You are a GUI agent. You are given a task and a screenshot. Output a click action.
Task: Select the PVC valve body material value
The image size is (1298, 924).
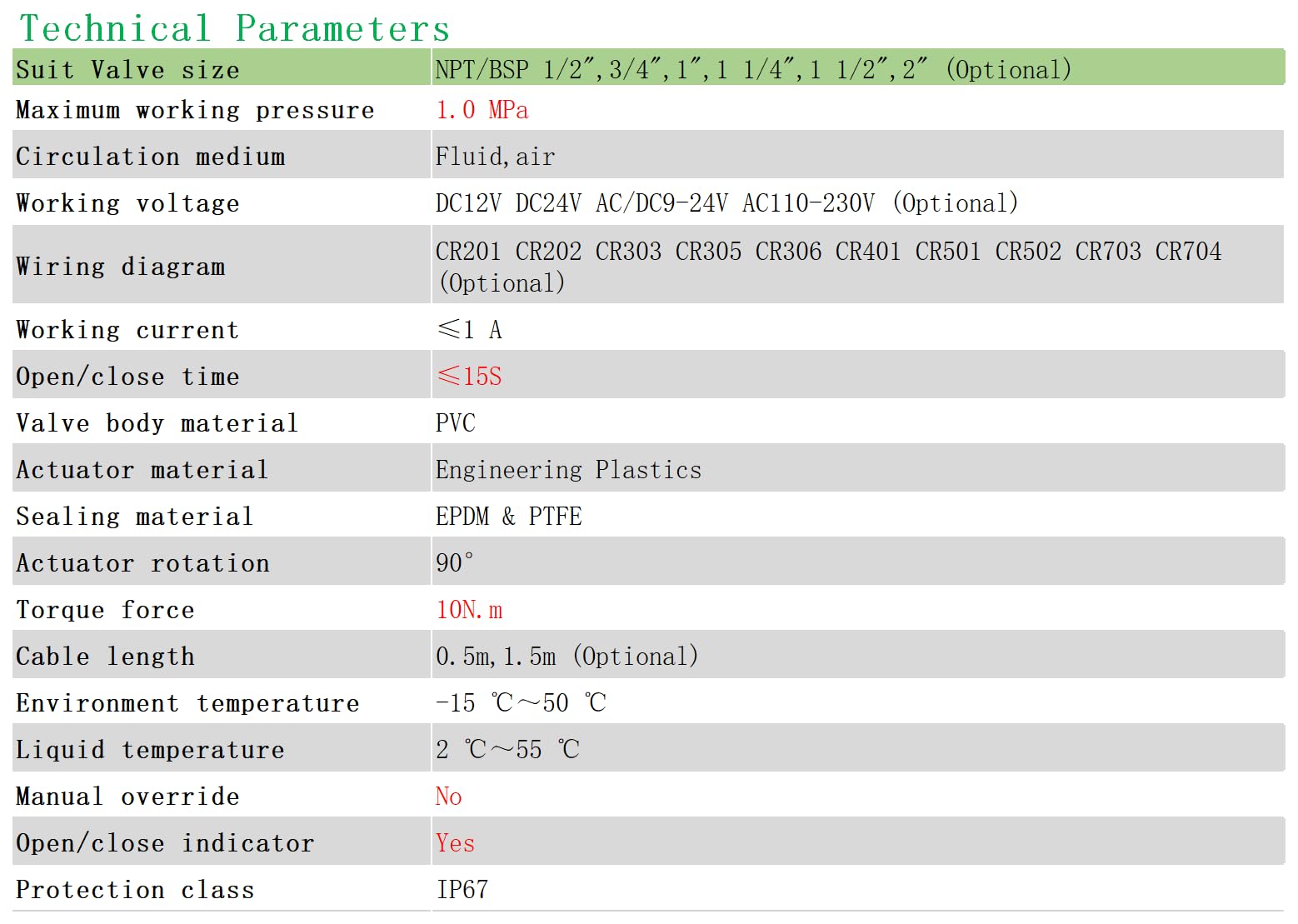click(456, 423)
